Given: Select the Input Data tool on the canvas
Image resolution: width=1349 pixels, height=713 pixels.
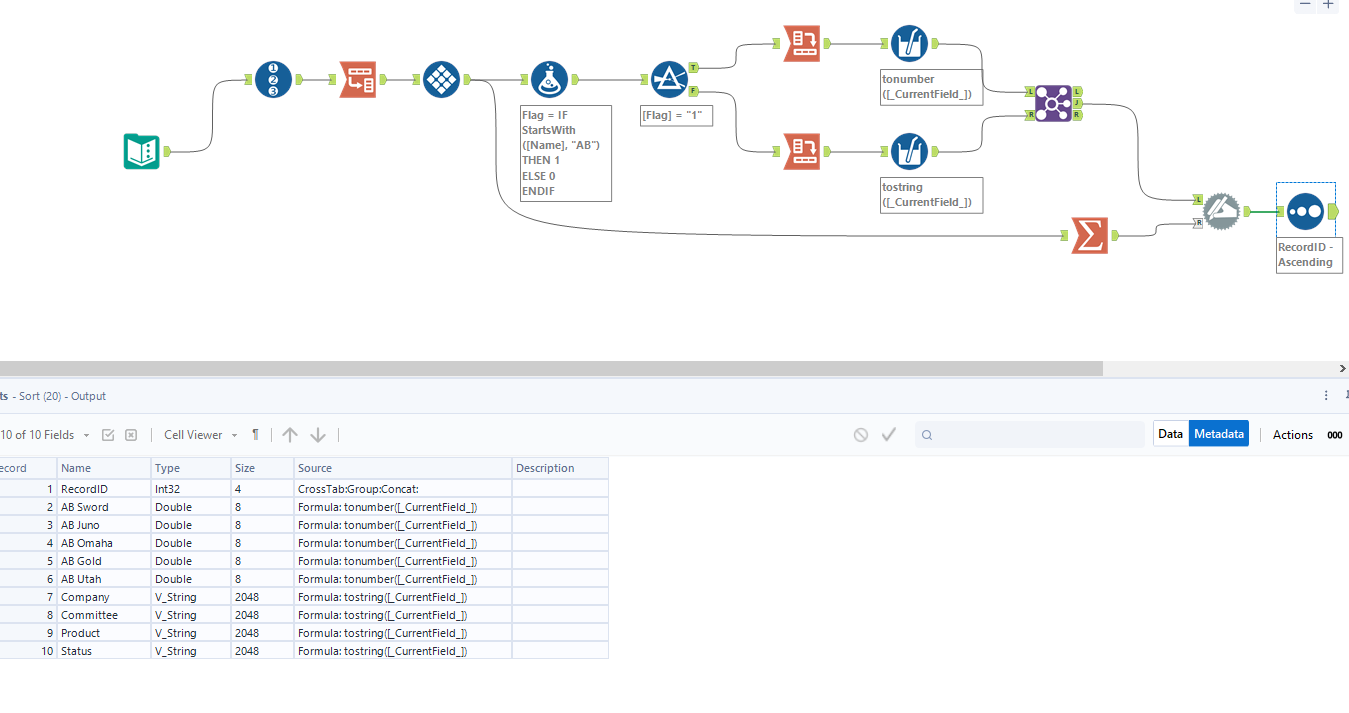Looking at the screenshot, I should 141,153.
